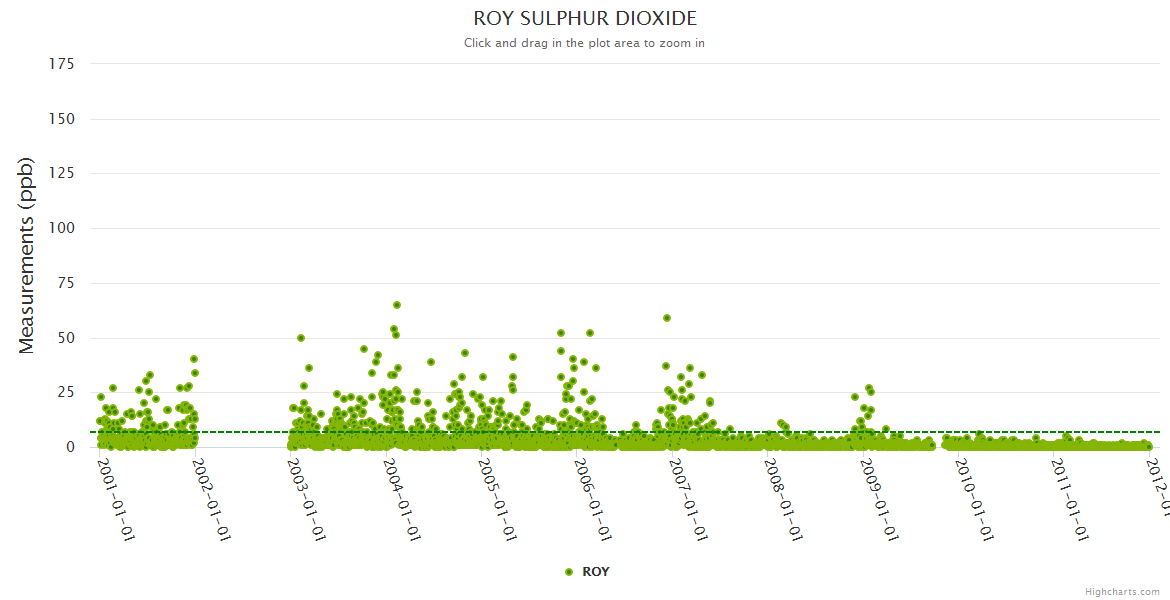Select the late-2001 data point at 40 ppb
Image resolution: width=1170 pixels, height=600 pixels.
point(194,359)
